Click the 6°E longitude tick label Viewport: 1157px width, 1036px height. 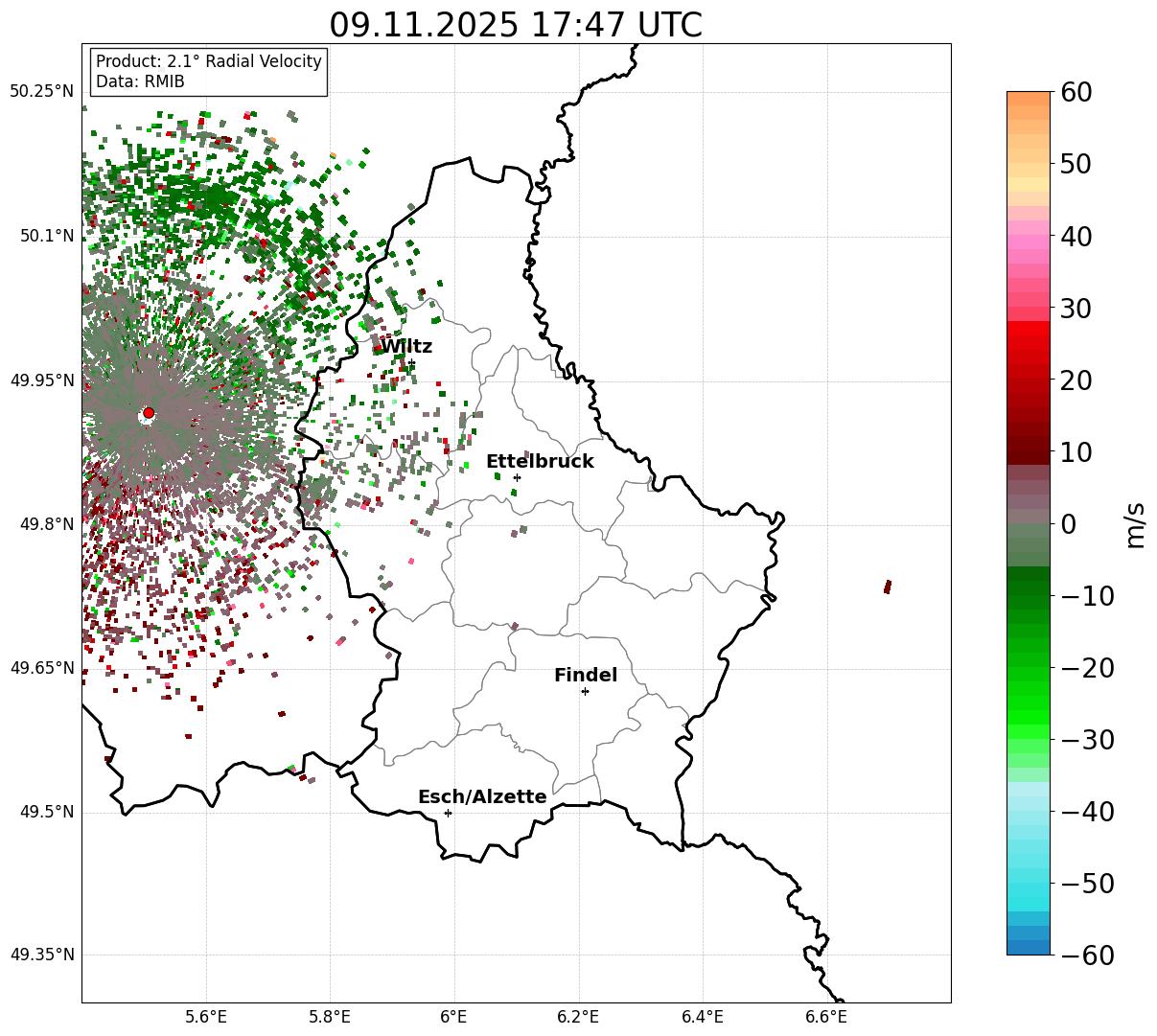tap(454, 1016)
